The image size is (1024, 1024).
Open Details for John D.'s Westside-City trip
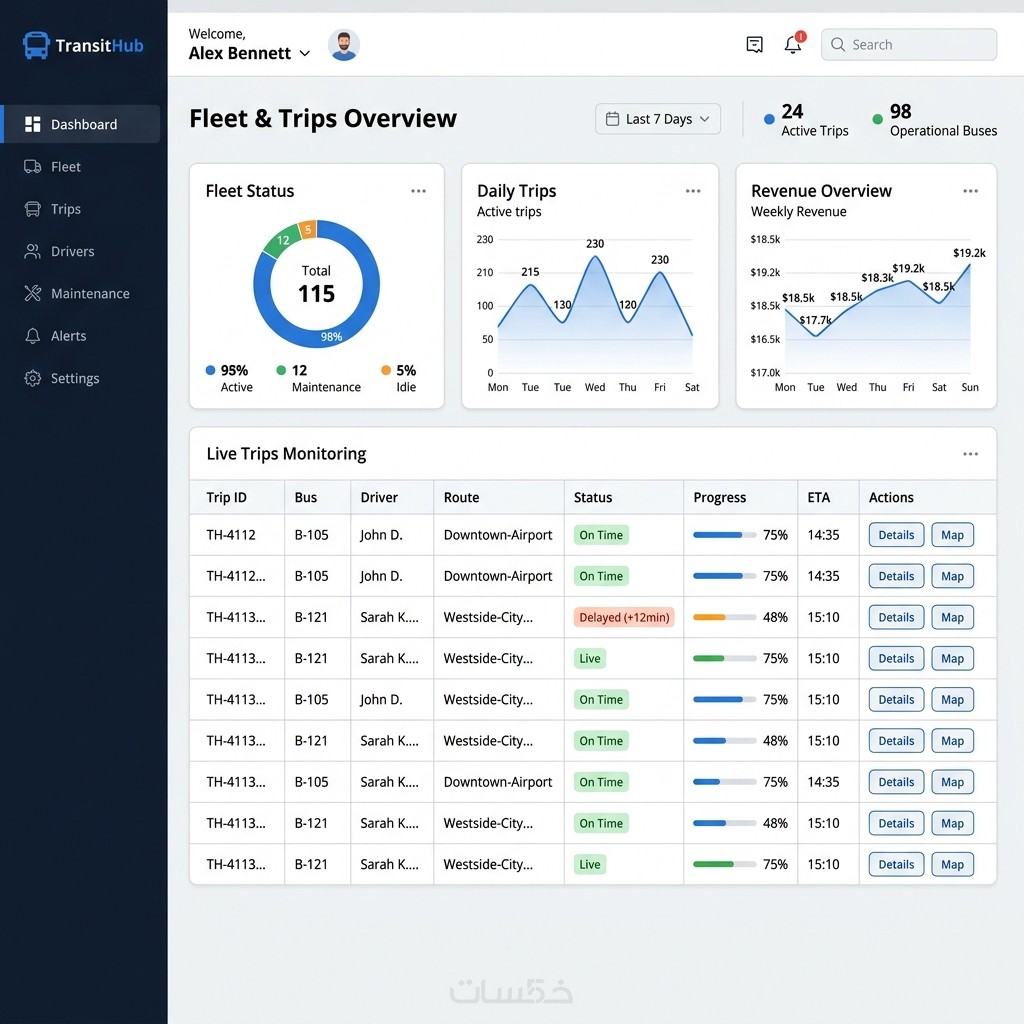896,699
